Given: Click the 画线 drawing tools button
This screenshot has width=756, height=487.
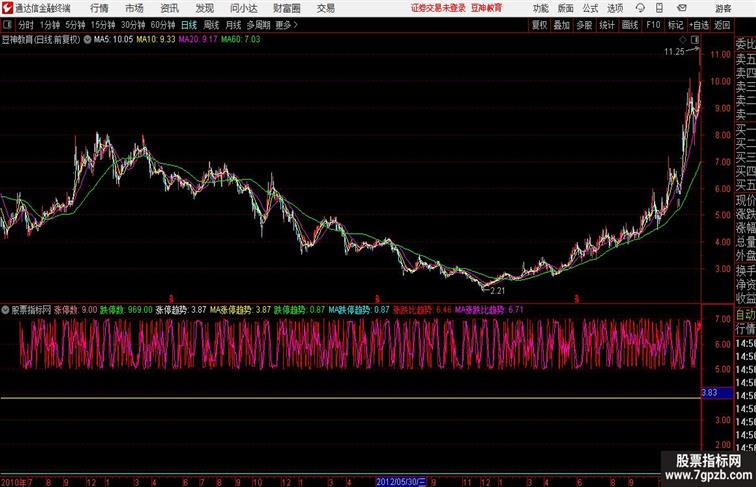Looking at the screenshot, I should pos(630,25).
